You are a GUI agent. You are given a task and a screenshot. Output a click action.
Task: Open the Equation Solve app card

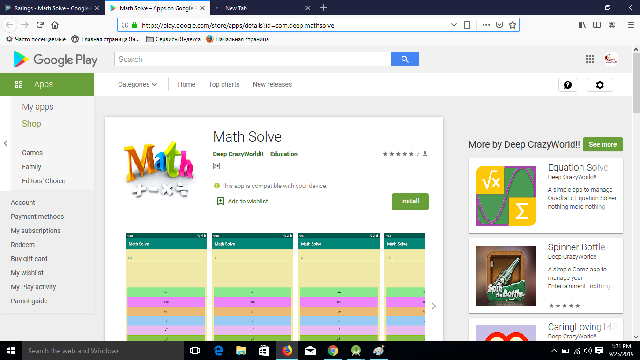[x=546, y=196]
